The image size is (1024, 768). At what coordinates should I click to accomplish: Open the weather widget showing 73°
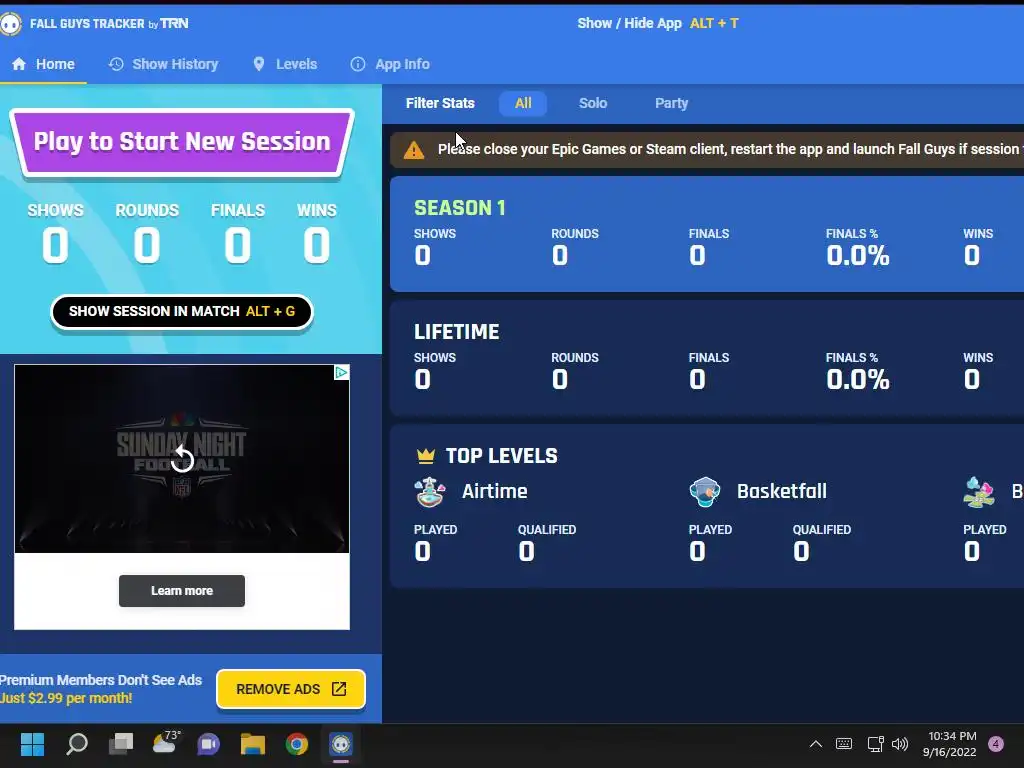(x=165, y=743)
